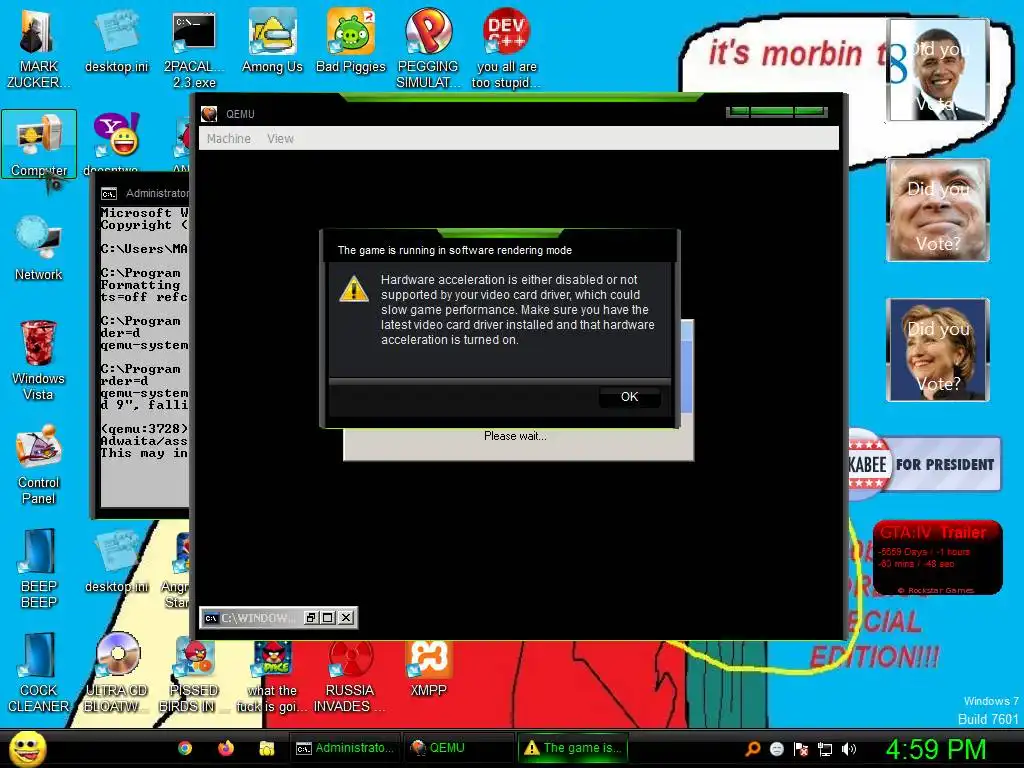1024x768 pixels.
Task: Launch PEGGING SIMULAT... icon
Action: click(428, 48)
